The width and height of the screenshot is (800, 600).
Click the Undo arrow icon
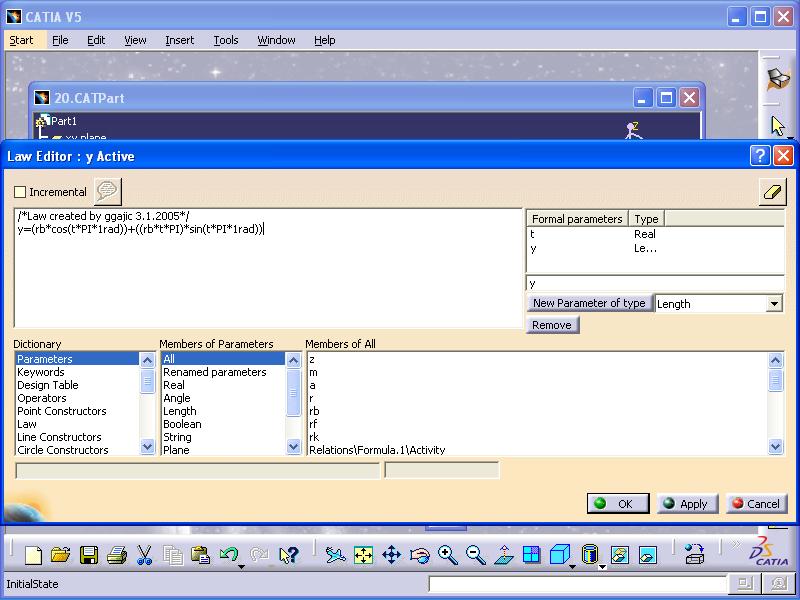pos(229,555)
